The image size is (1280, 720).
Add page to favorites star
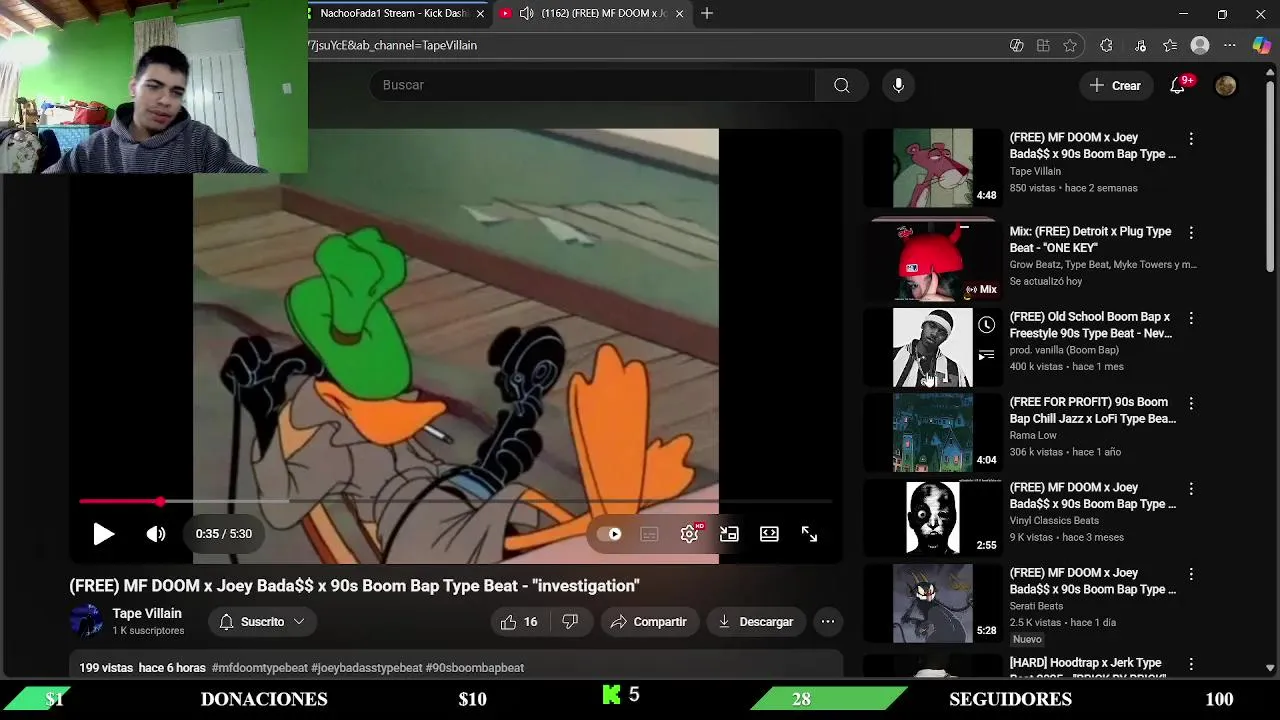click(1070, 45)
